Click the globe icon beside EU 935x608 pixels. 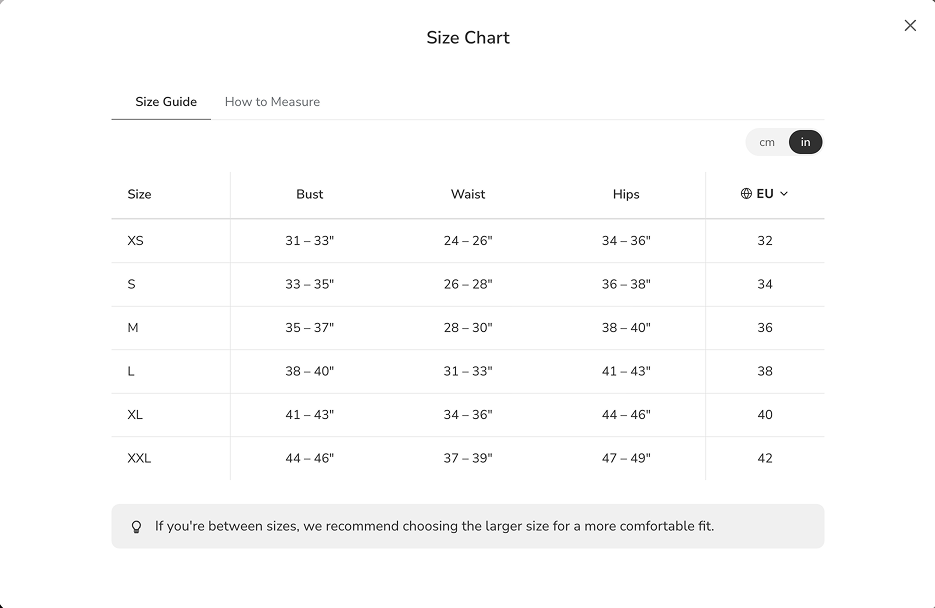coord(746,194)
